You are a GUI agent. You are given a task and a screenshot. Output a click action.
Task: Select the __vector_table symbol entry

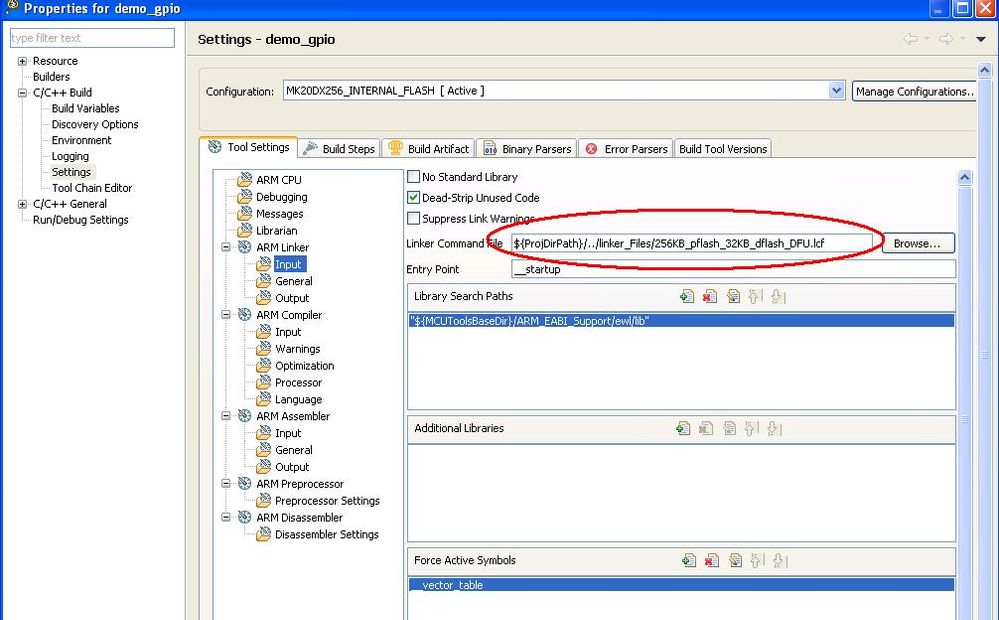click(681, 585)
